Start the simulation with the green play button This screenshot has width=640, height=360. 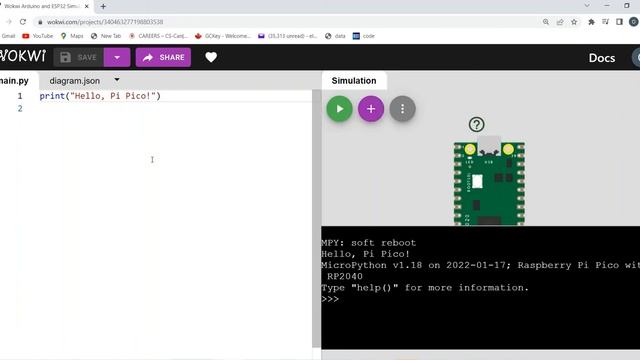(x=339, y=109)
